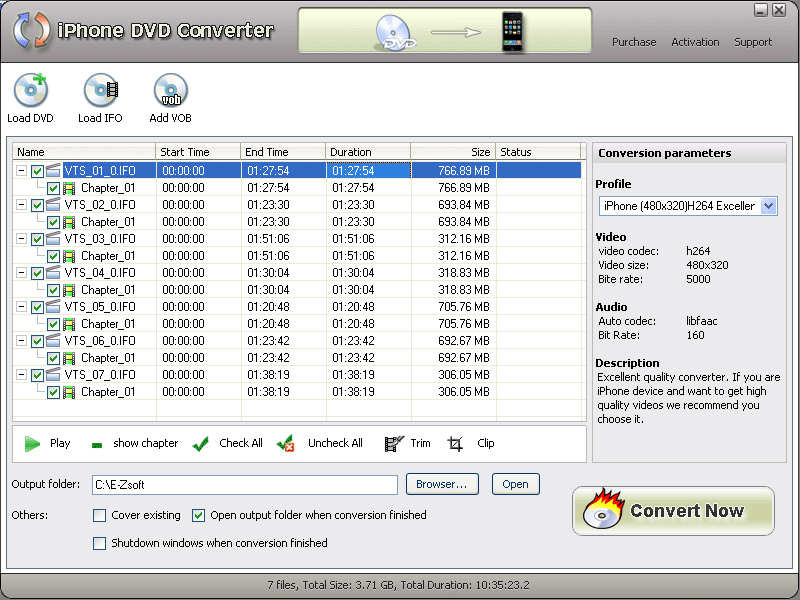Image resolution: width=800 pixels, height=600 pixels.
Task: Click the 01:51:06 duration of VTS_03_0.IFO
Action: tap(353, 239)
